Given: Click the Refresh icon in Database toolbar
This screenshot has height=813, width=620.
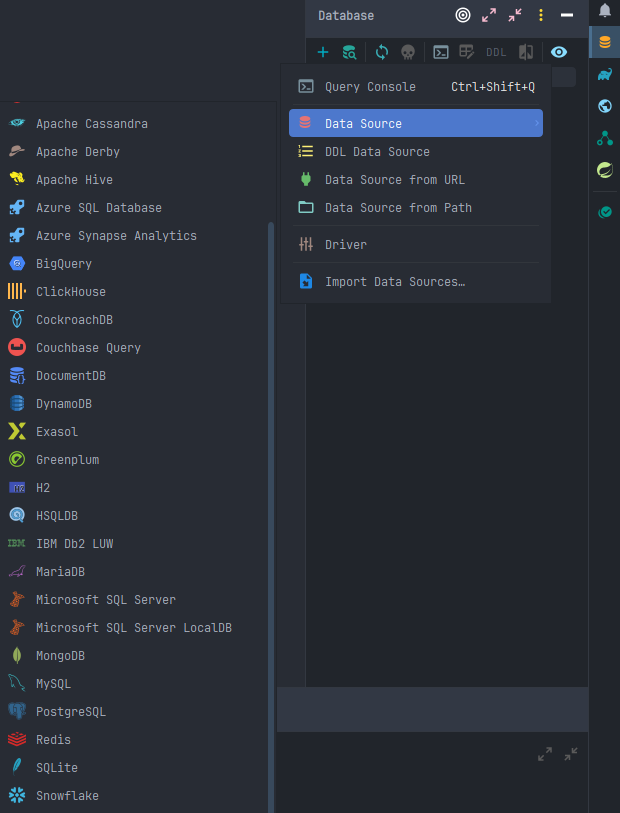Looking at the screenshot, I should point(382,52).
